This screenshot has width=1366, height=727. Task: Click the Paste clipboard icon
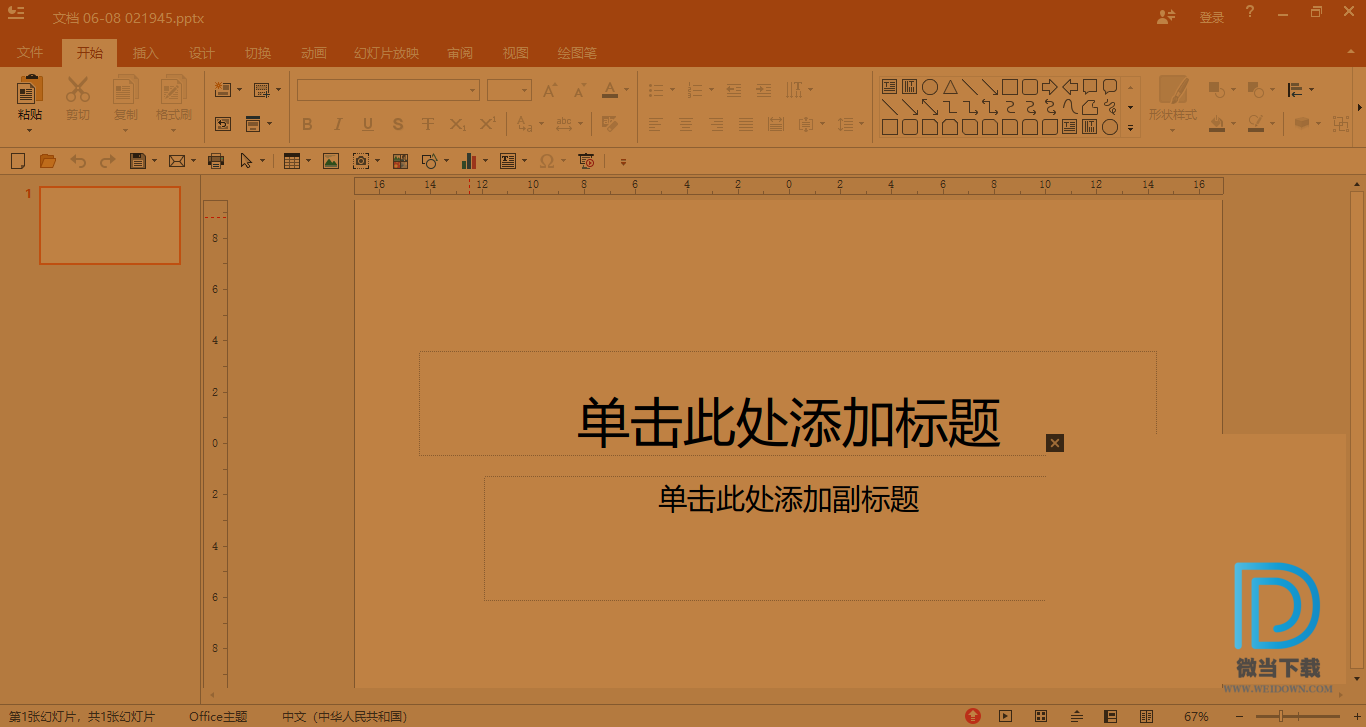tap(30, 90)
